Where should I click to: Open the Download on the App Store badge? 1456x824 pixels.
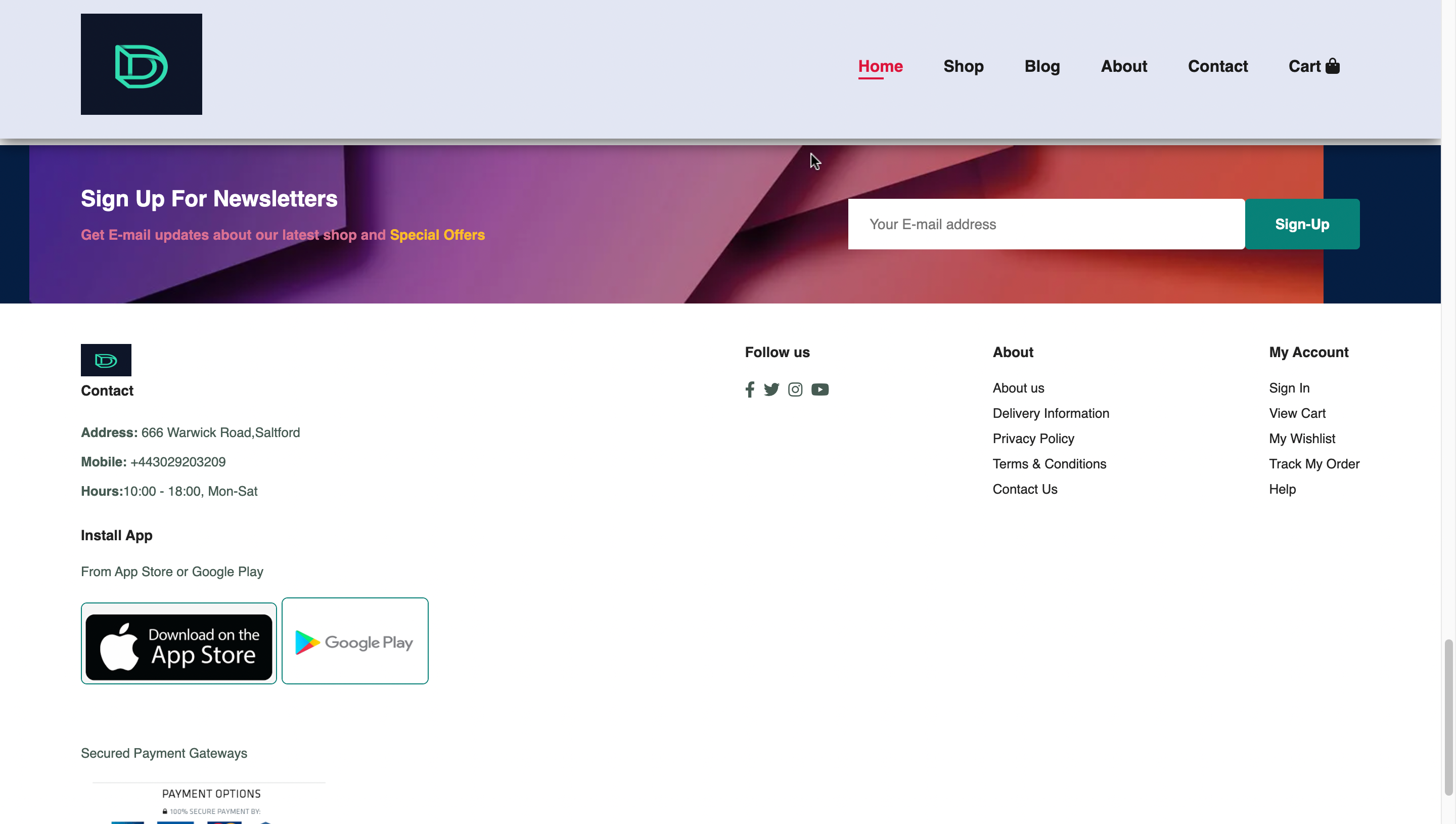(178, 643)
